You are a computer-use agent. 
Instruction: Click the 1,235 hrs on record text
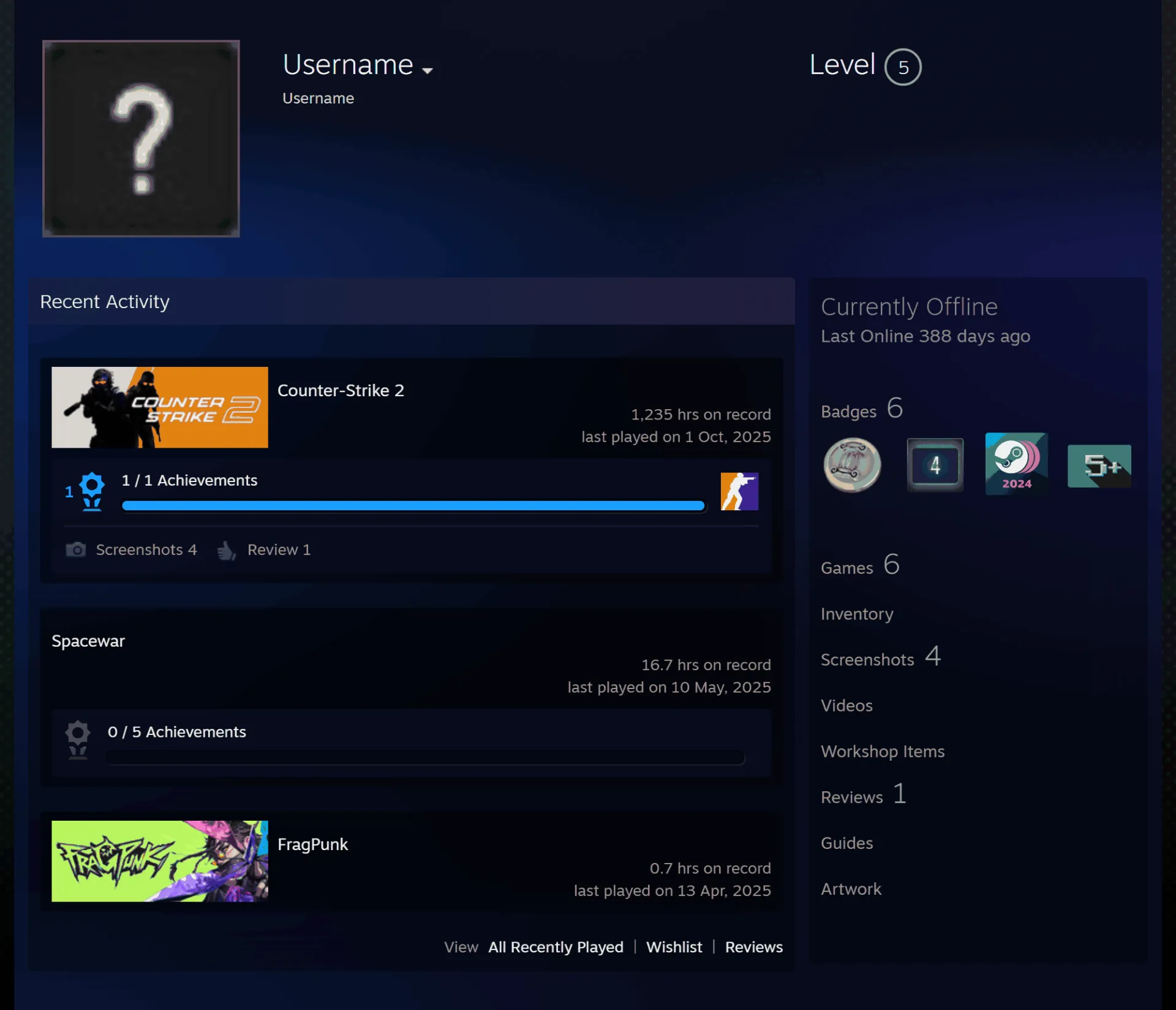point(701,415)
